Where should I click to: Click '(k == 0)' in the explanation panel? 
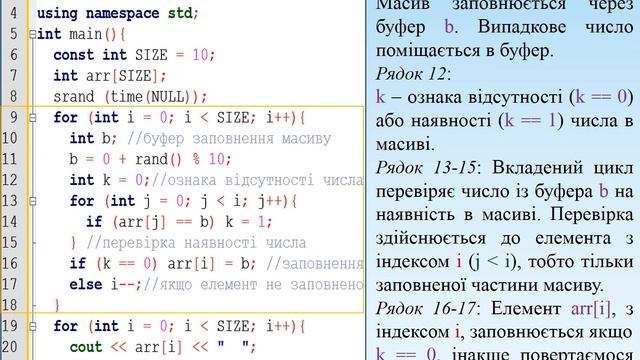point(602,97)
